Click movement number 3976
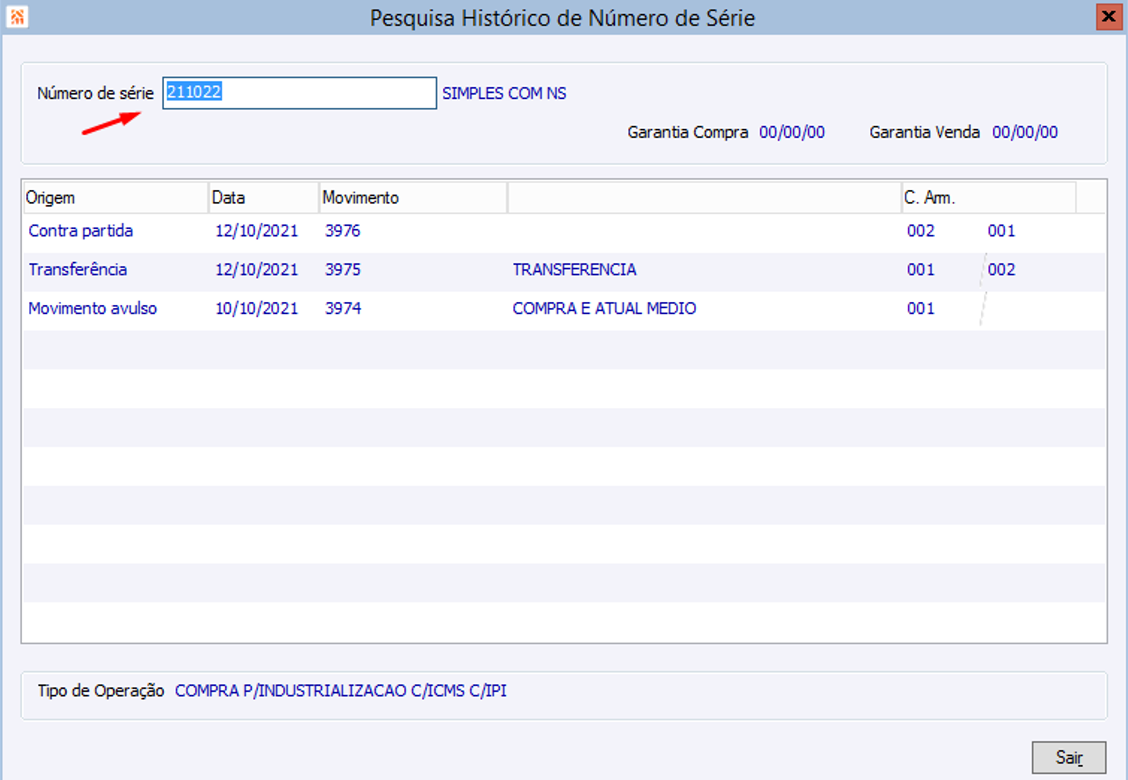Viewport: 1128px width, 780px height. tap(342, 231)
